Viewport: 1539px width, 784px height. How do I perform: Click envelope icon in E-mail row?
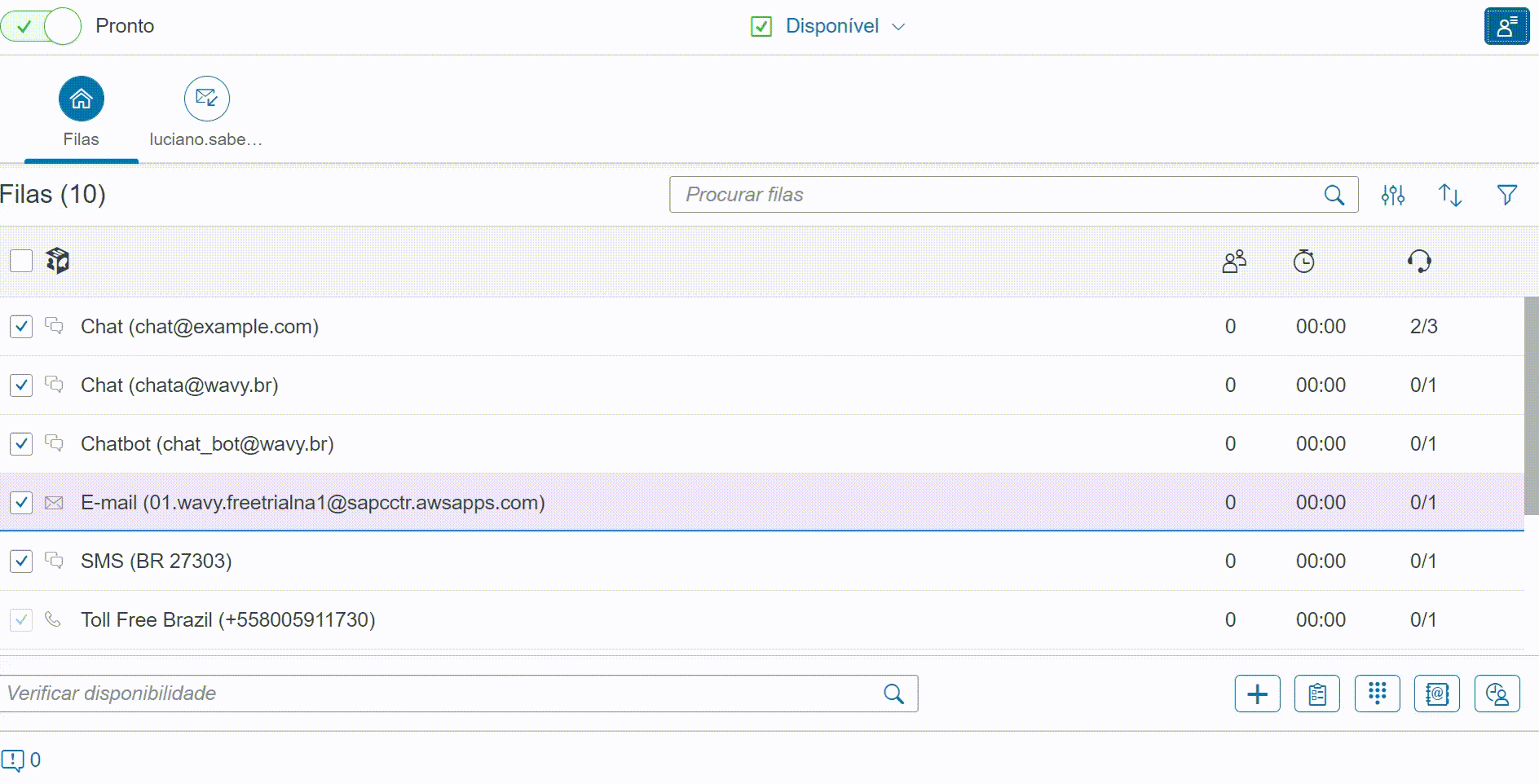pyautogui.click(x=54, y=503)
